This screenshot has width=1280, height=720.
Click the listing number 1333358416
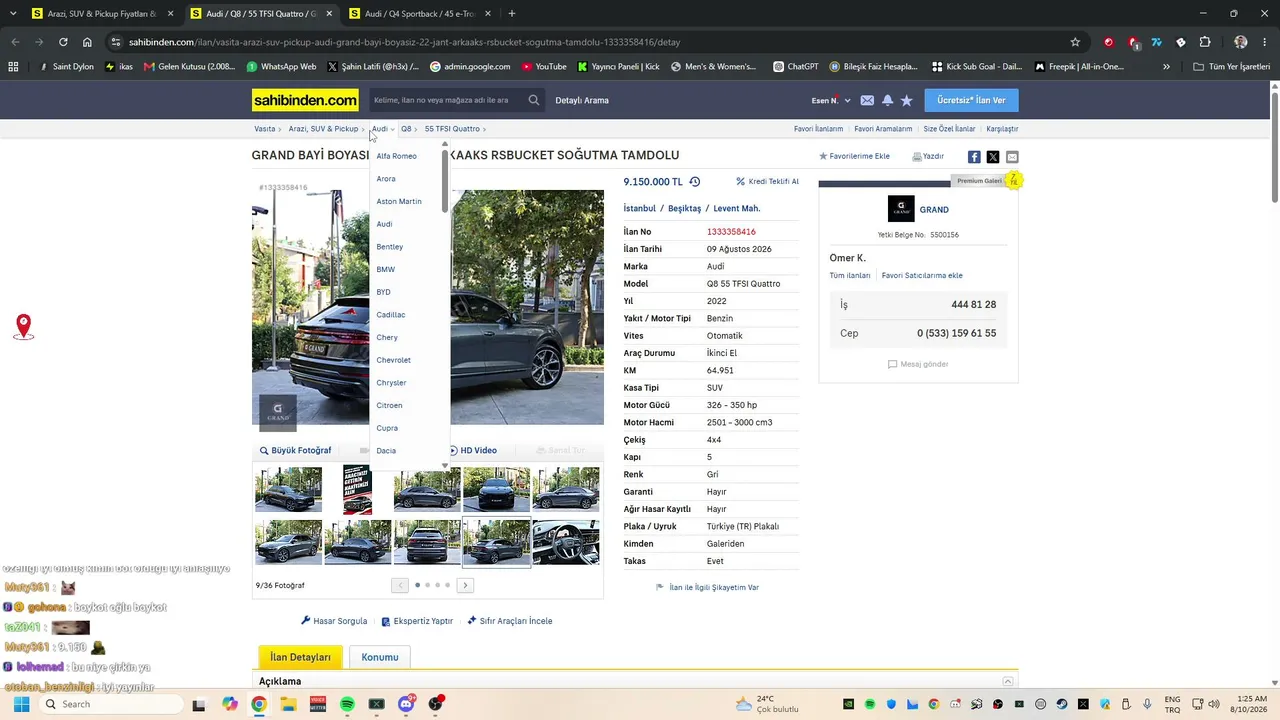(x=731, y=232)
